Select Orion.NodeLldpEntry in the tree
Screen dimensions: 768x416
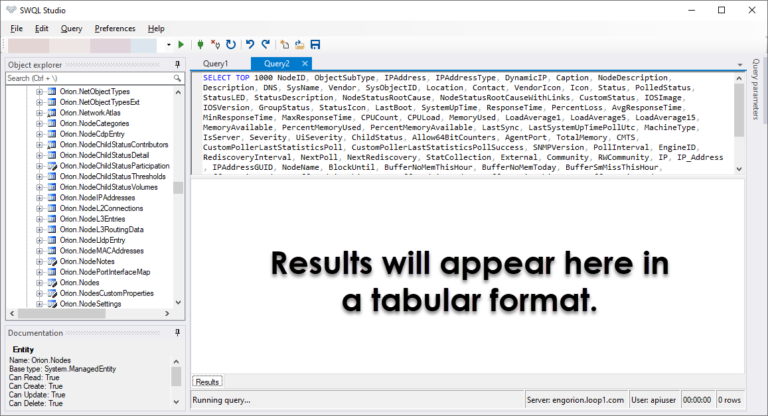tap(93, 240)
